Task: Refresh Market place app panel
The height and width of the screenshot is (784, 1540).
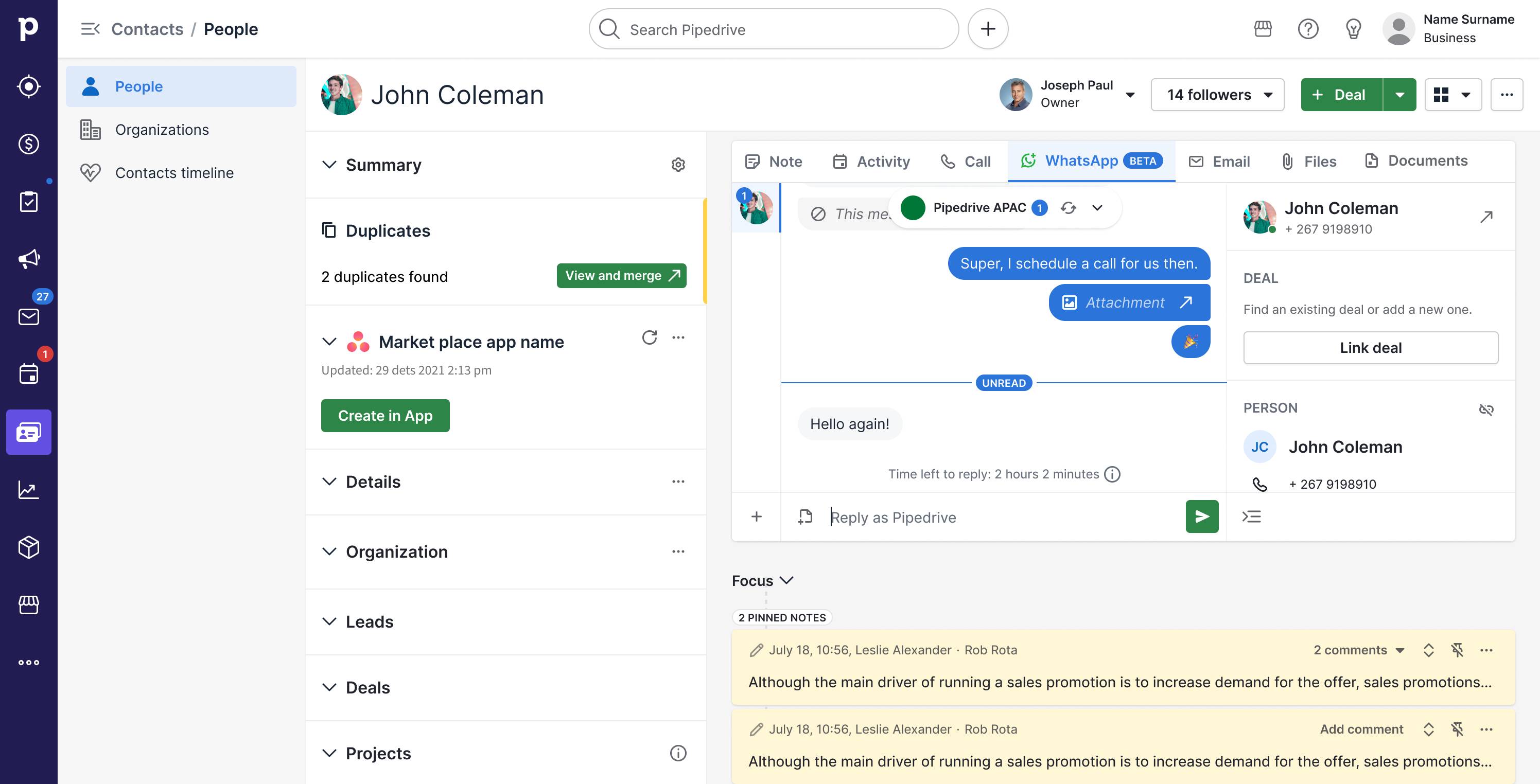Action: [x=649, y=337]
